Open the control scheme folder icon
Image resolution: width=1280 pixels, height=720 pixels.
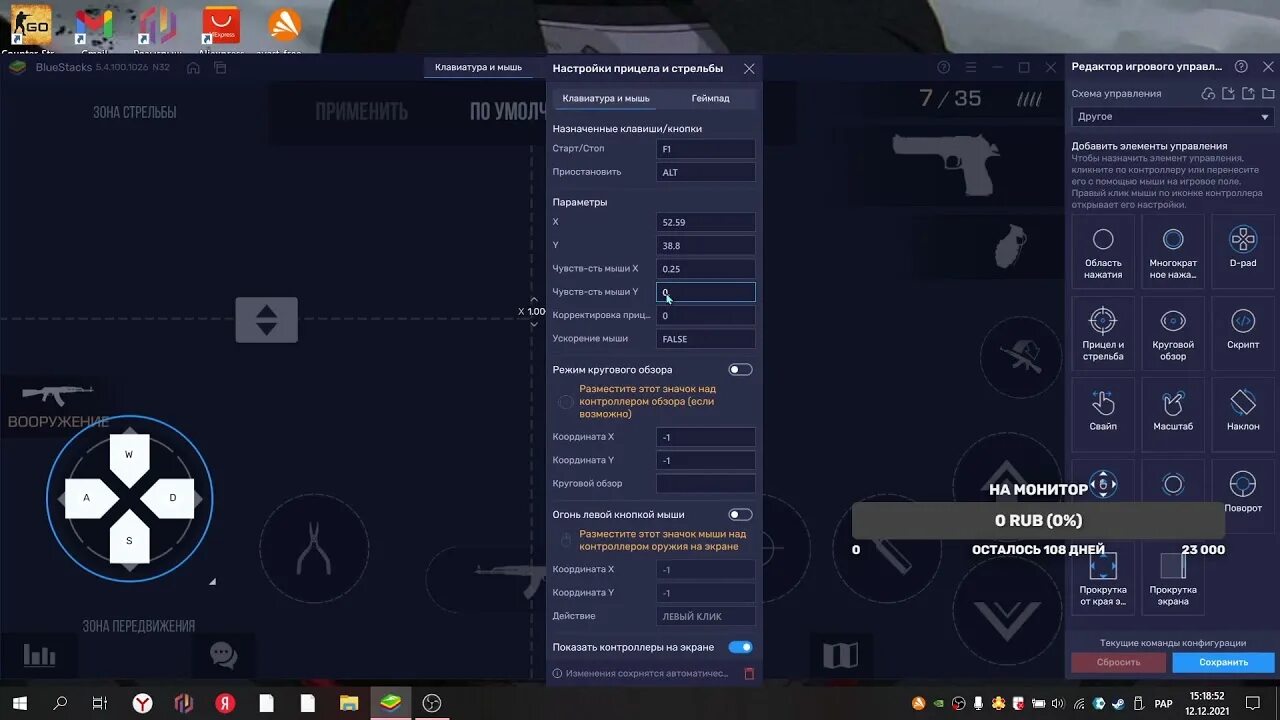coord(1267,93)
